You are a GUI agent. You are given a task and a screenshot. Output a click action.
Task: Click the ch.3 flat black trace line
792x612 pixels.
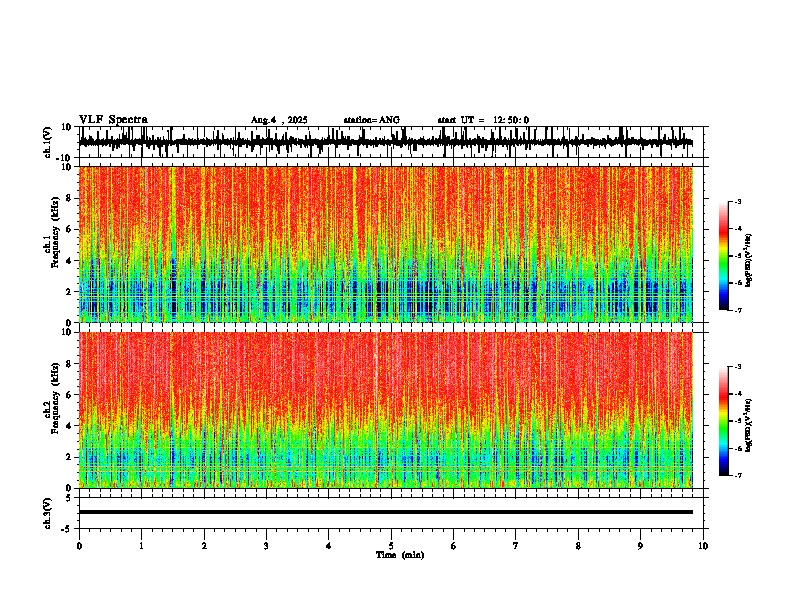click(386, 512)
